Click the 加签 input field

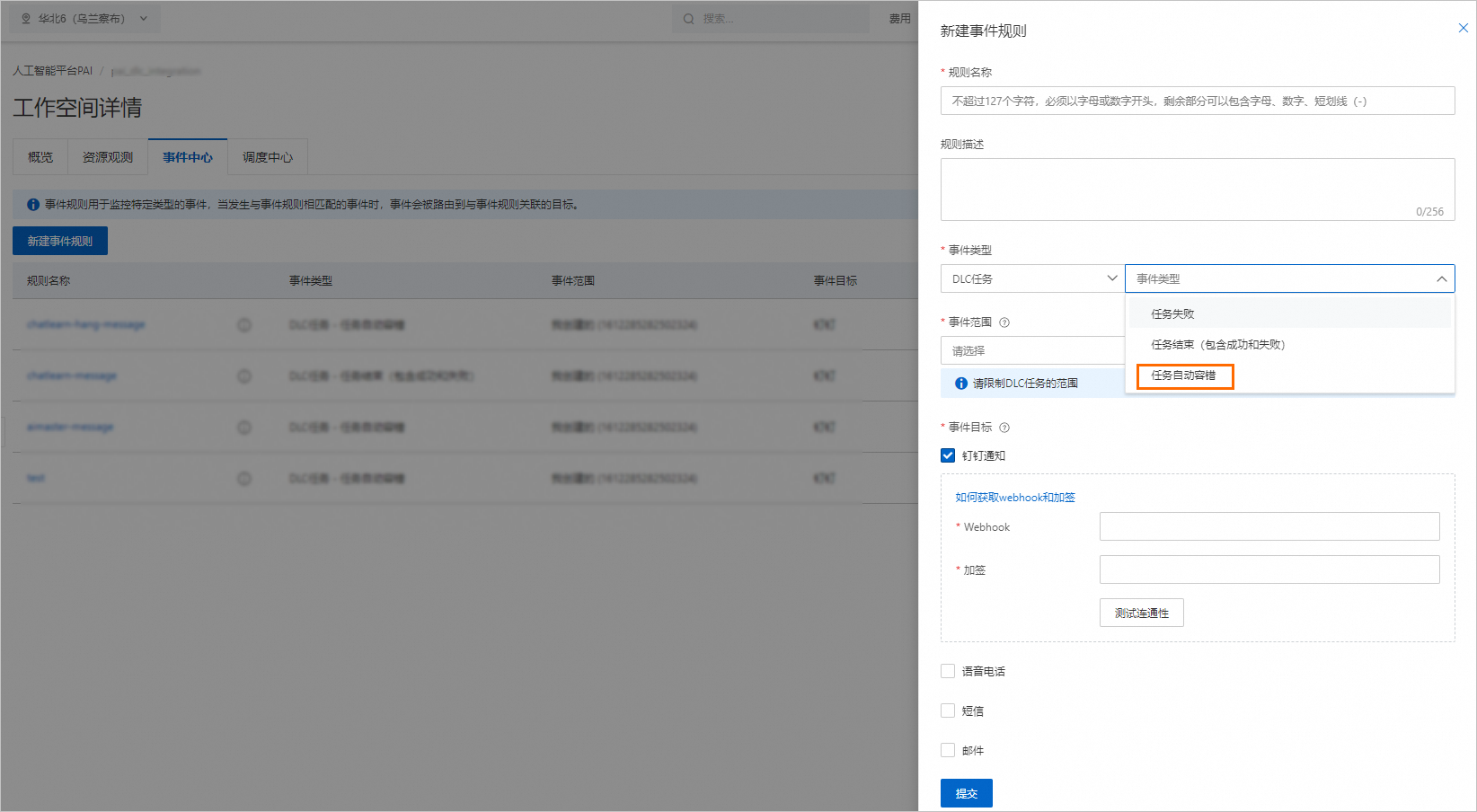(1269, 569)
